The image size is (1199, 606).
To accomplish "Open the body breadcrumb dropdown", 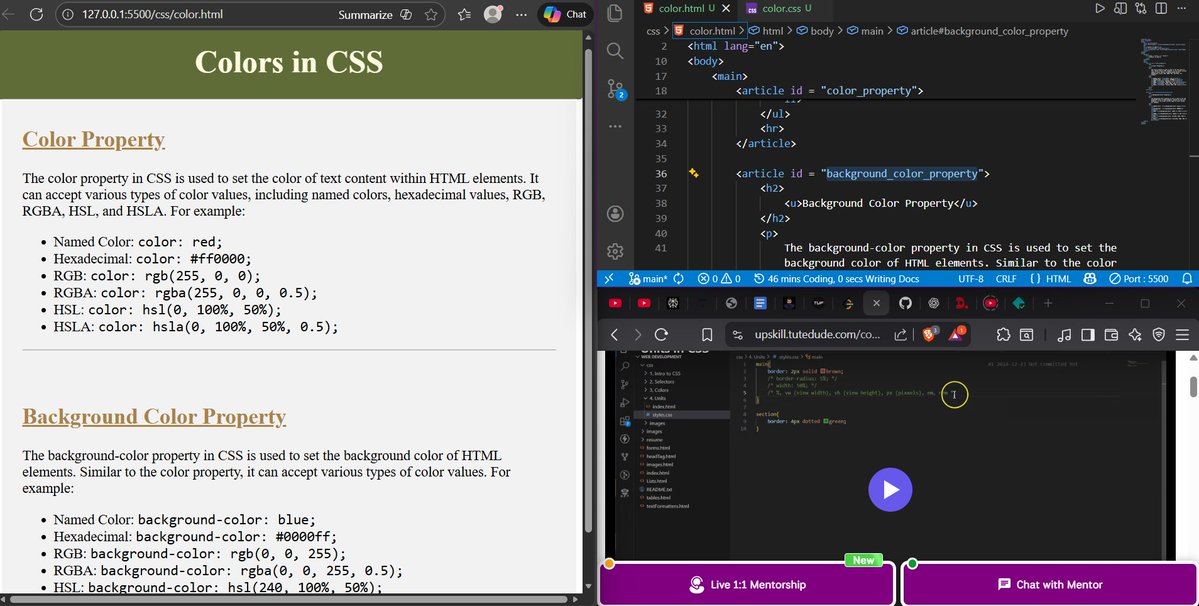I will 815,31.
